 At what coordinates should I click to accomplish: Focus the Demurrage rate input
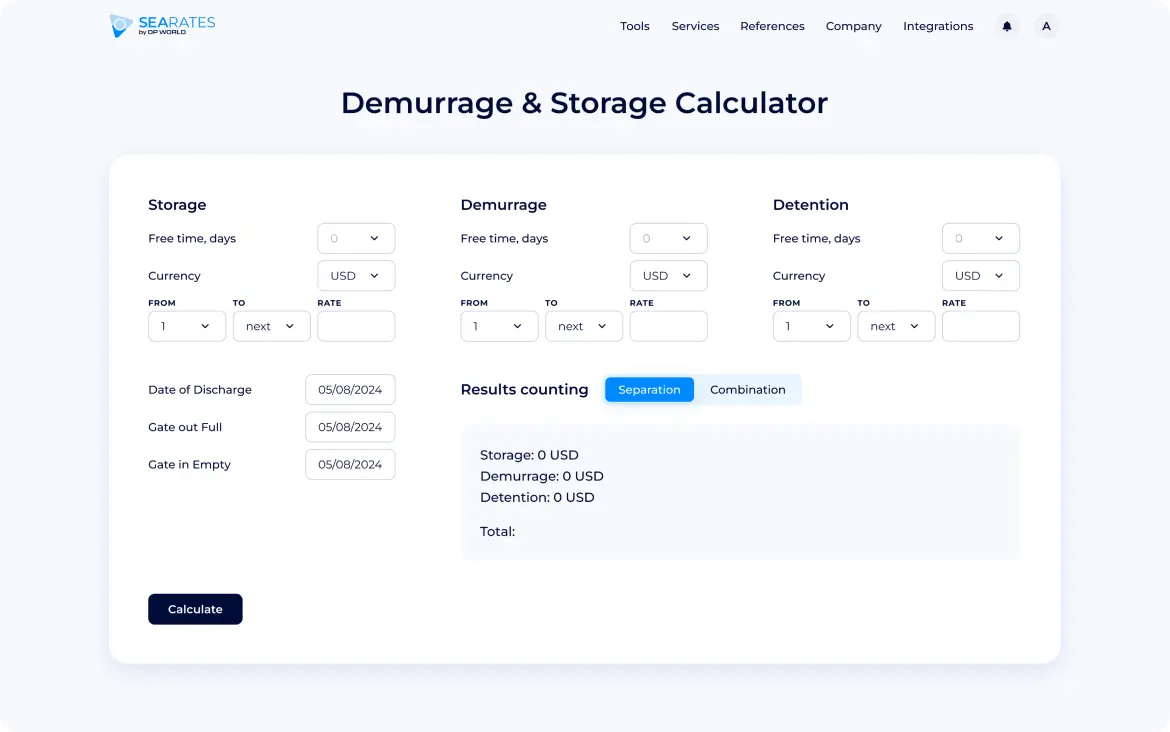point(668,327)
